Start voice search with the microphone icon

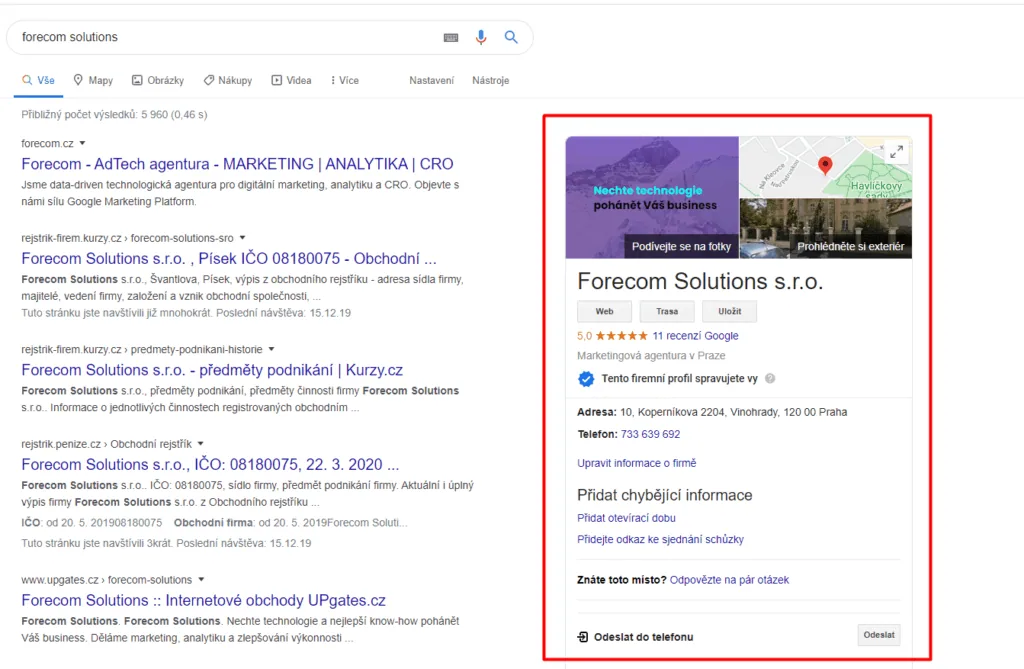click(481, 37)
